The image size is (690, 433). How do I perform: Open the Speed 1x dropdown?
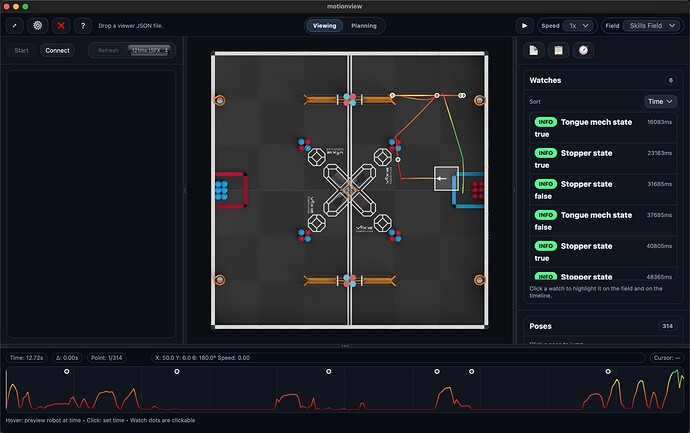(x=579, y=26)
